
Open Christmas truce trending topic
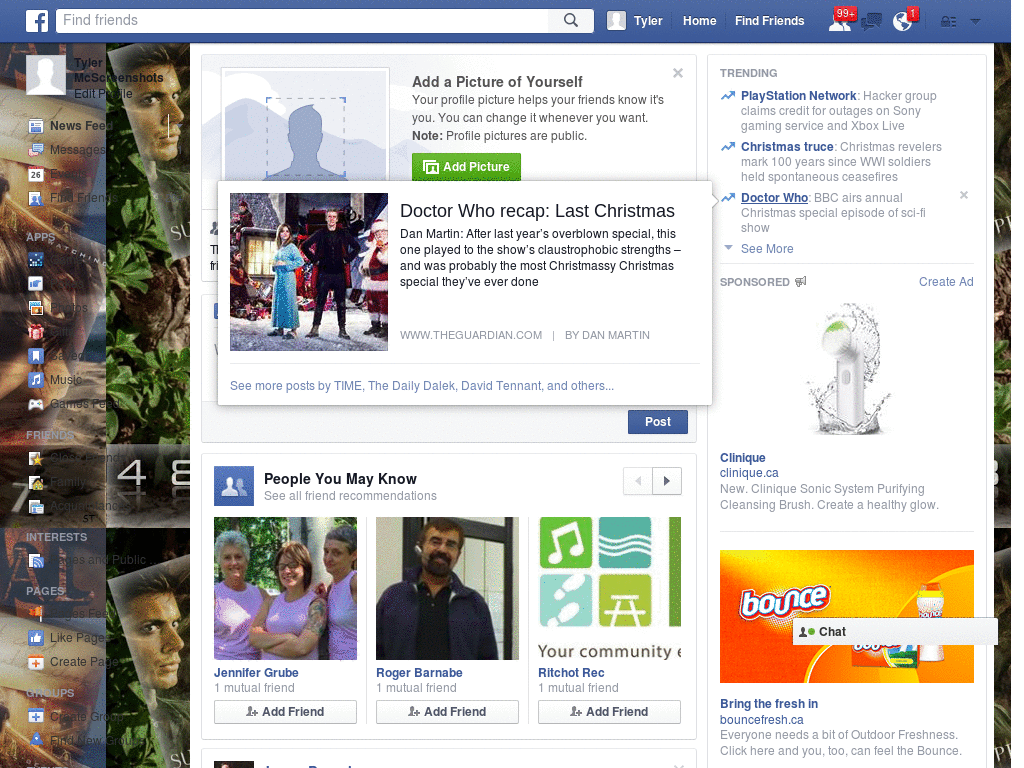coord(787,147)
